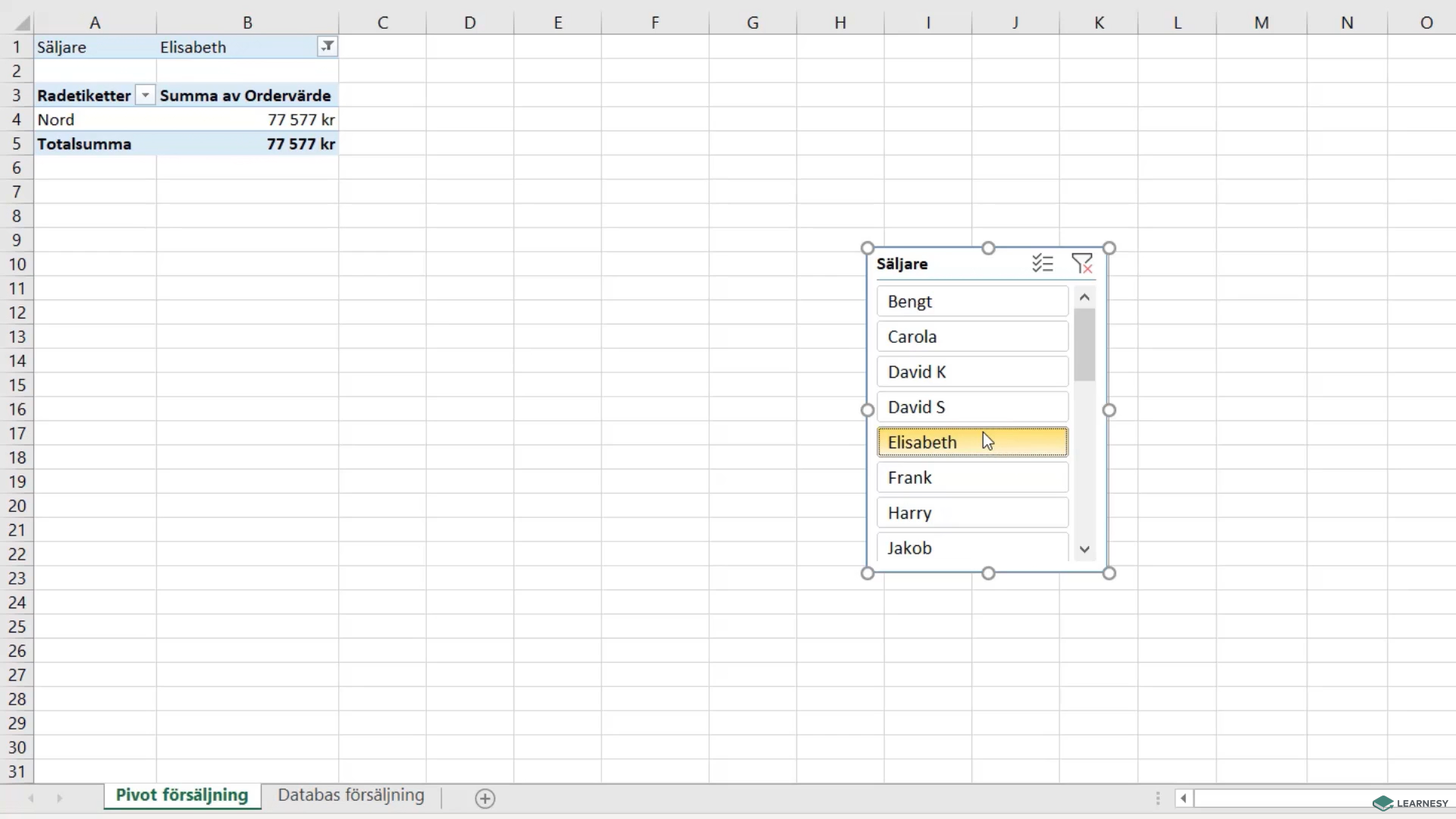This screenshot has width=1456, height=819.
Task: Click the Säljare slicer title
Action: tap(902, 264)
